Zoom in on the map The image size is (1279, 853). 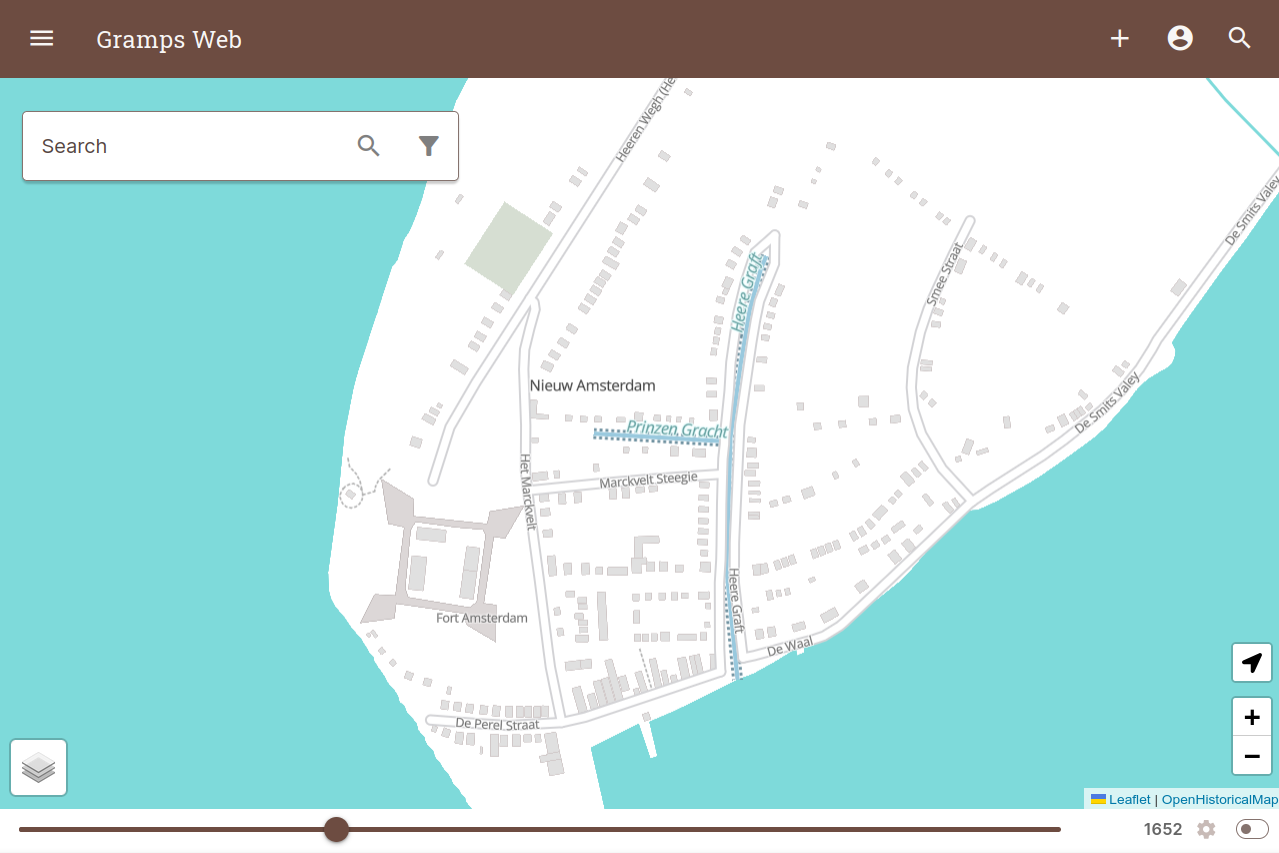click(1252, 717)
